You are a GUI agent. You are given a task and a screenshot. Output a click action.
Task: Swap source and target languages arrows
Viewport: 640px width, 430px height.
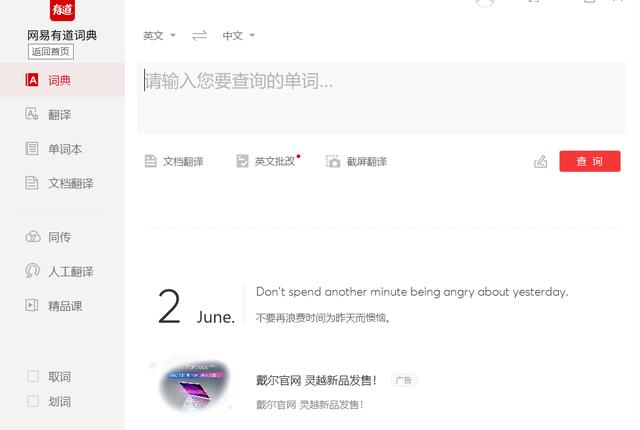[x=199, y=36]
